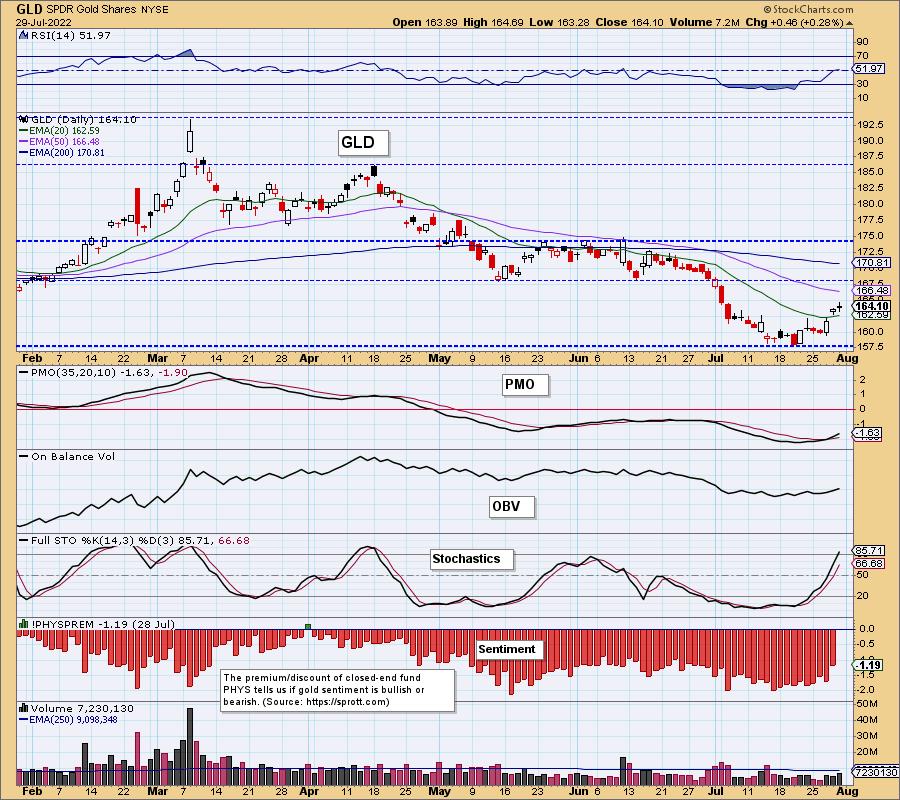Click the 85.71 stochastics axis tag
The image size is (900, 800).
click(x=869, y=550)
